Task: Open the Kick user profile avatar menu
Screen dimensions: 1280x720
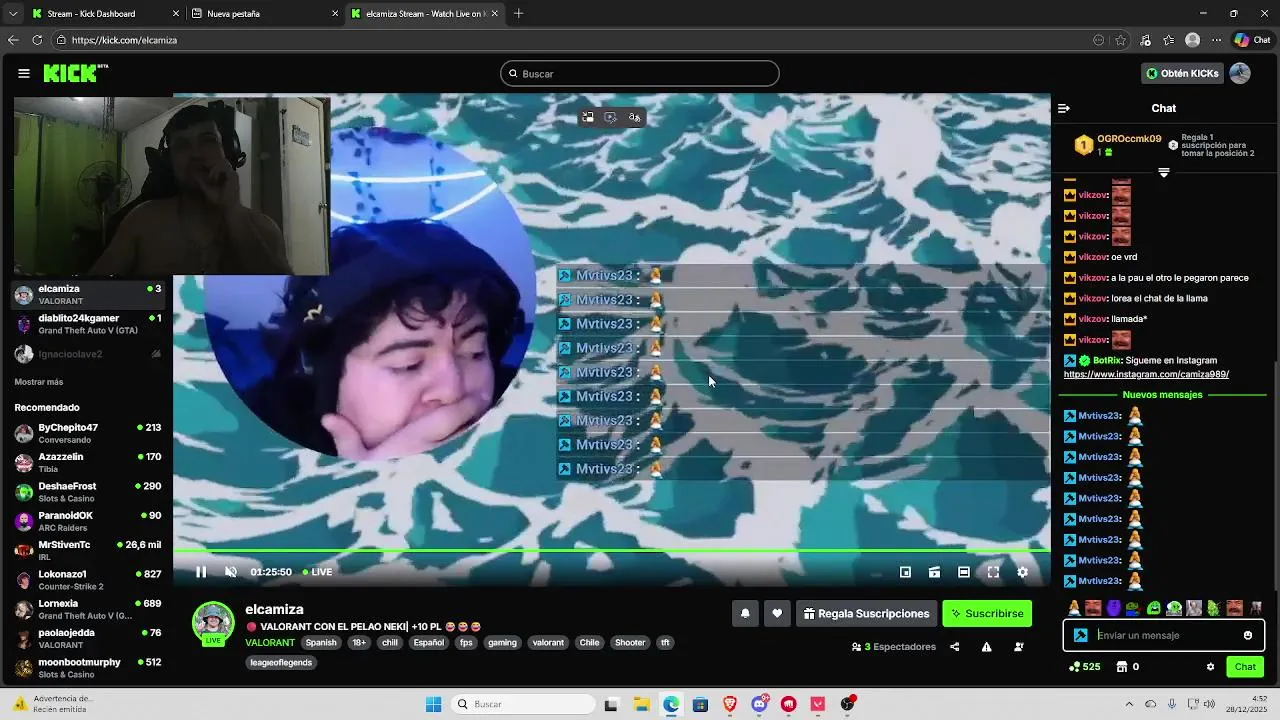Action: tap(1240, 73)
